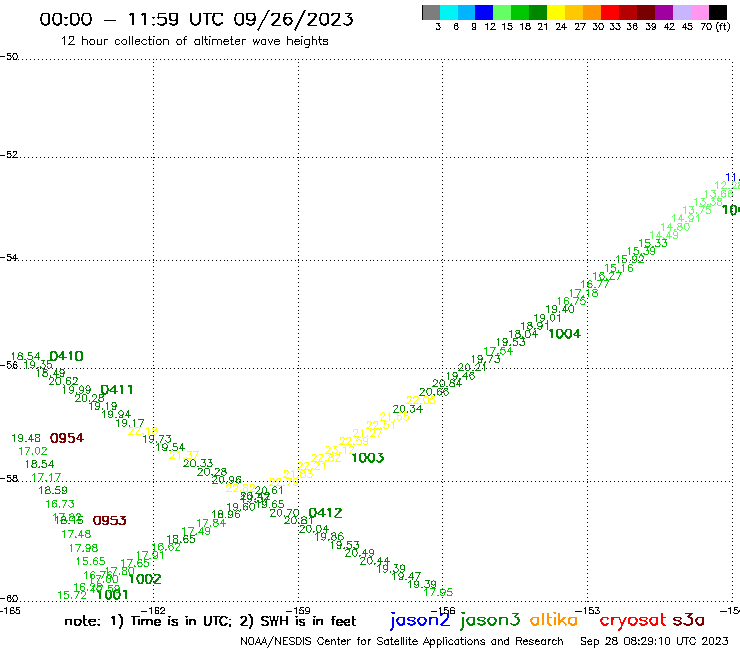
Task: Click the wave height value 18.96
Action: click(x=226, y=514)
